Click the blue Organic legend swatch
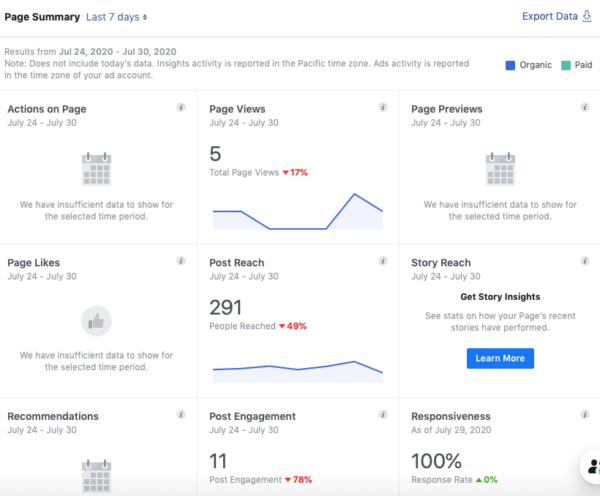This screenshot has height=496, width=600. (511, 65)
